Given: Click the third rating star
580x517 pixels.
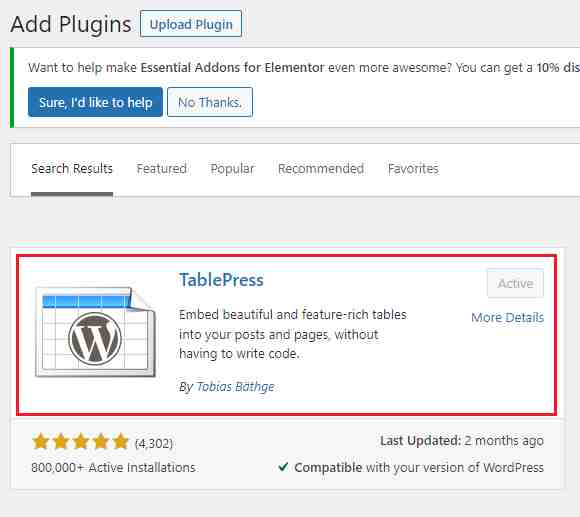Looking at the screenshot, I should (81, 442).
